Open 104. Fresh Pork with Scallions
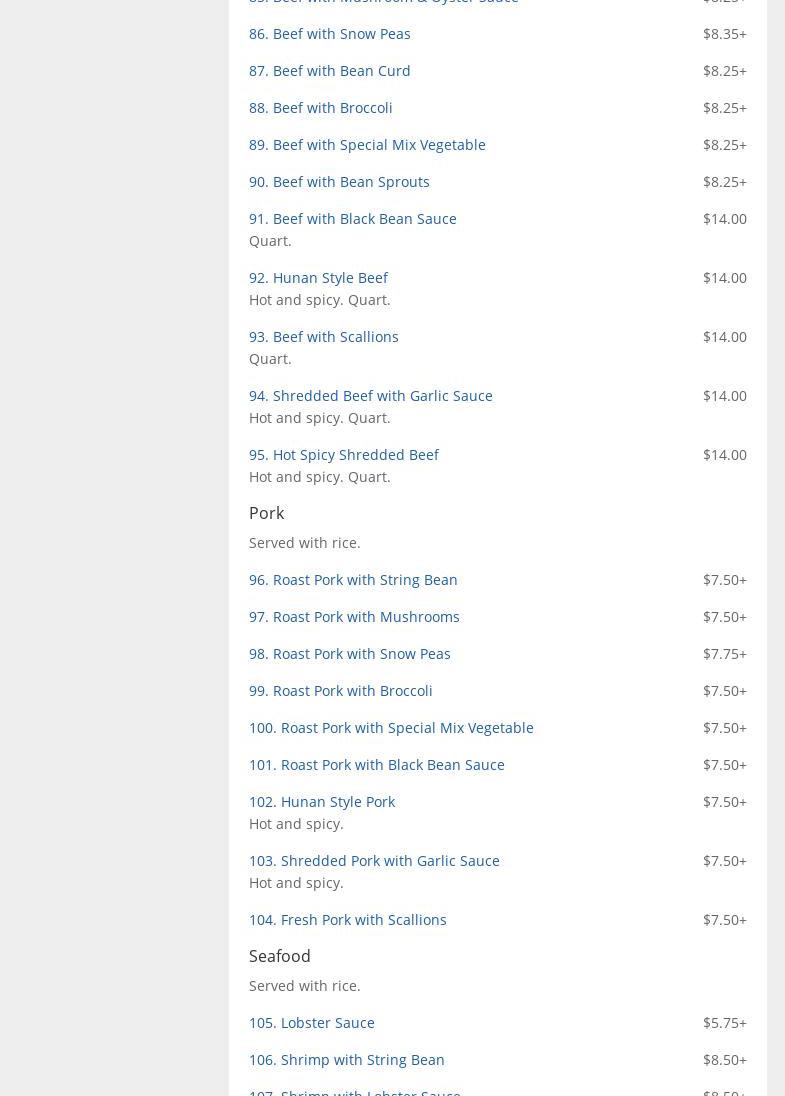 click(x=347, y=920)
